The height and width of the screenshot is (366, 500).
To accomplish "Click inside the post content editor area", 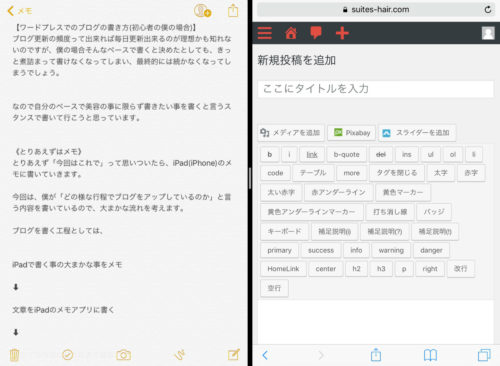I will click(376, 322).
